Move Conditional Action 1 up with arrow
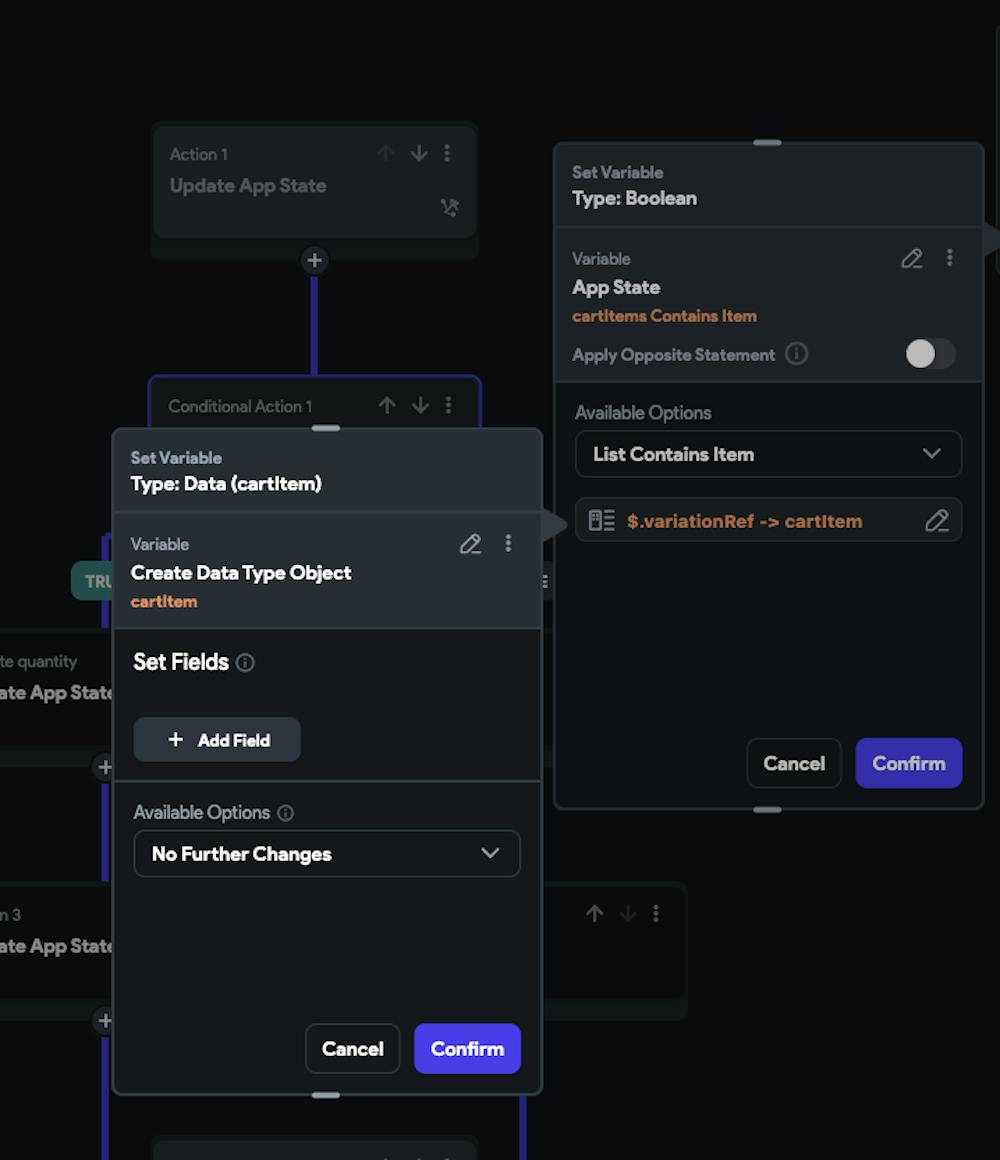The height and width of the screenshot is (1160, 1000). pos(387,405)
